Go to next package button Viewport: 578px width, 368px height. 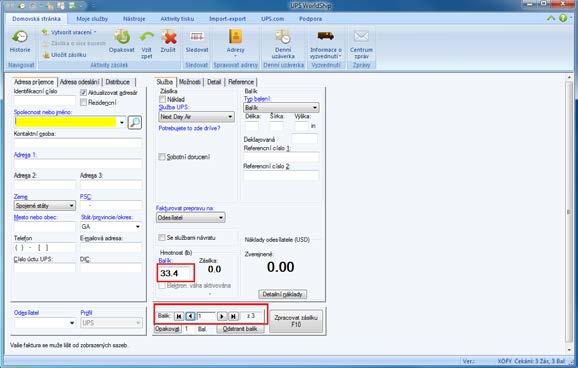222,316
